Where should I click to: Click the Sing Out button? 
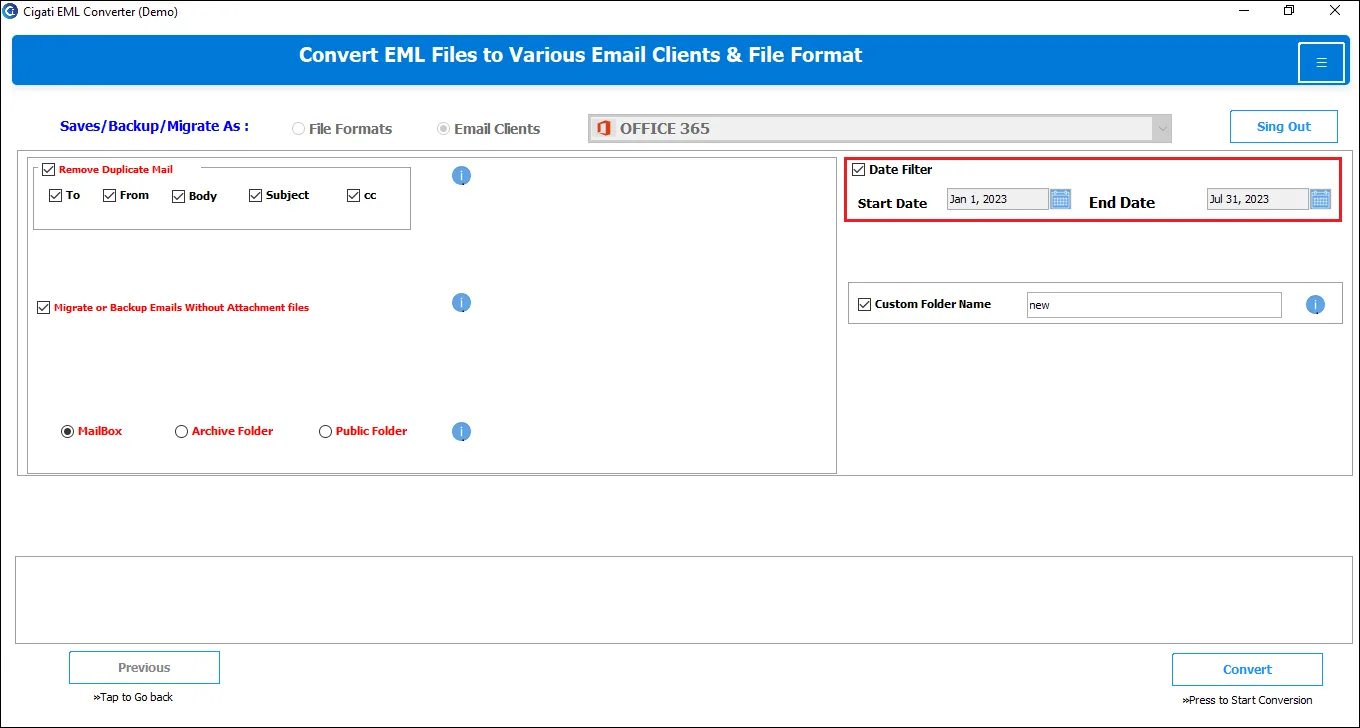1284,127
